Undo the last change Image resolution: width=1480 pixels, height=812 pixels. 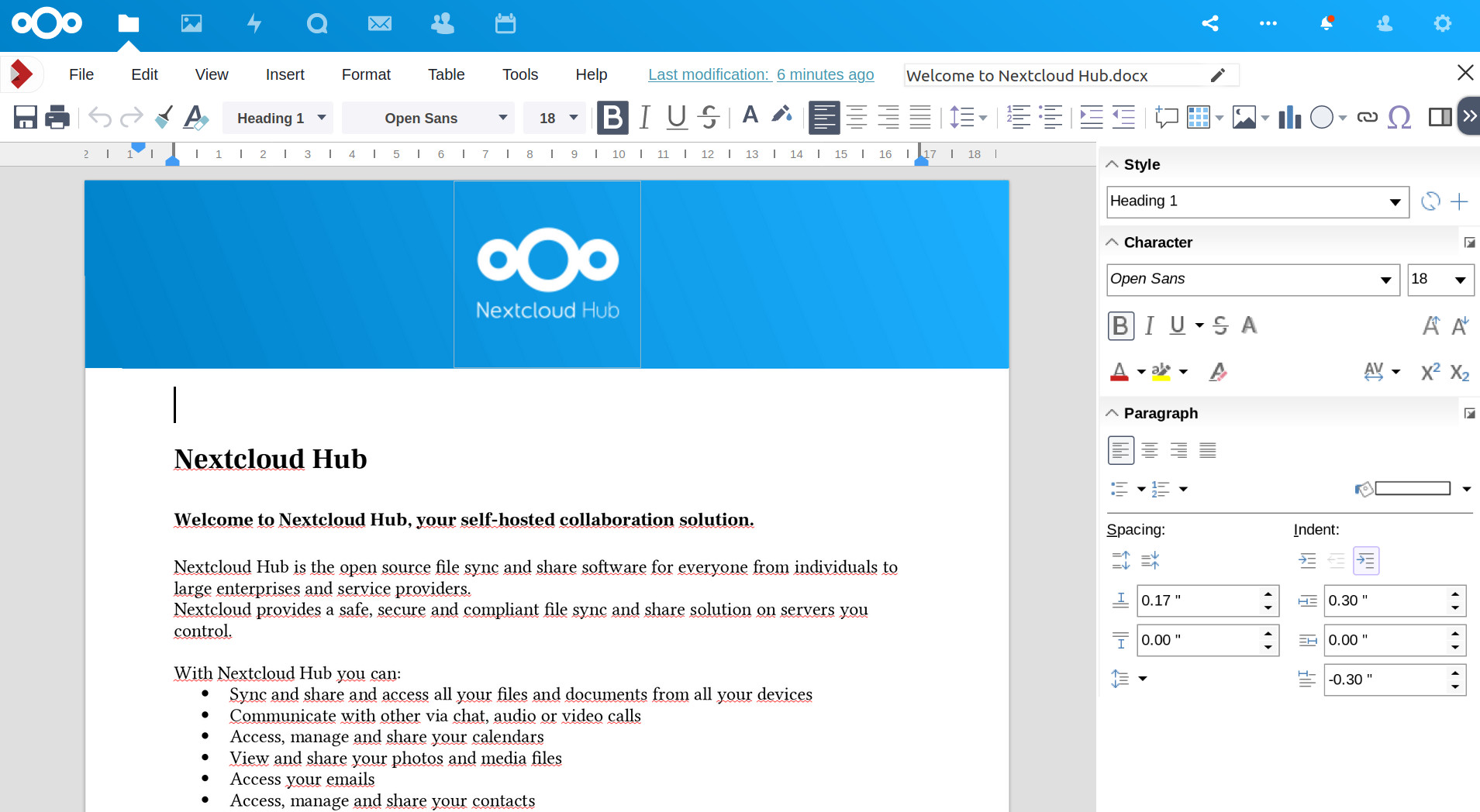tap(99, 117)
